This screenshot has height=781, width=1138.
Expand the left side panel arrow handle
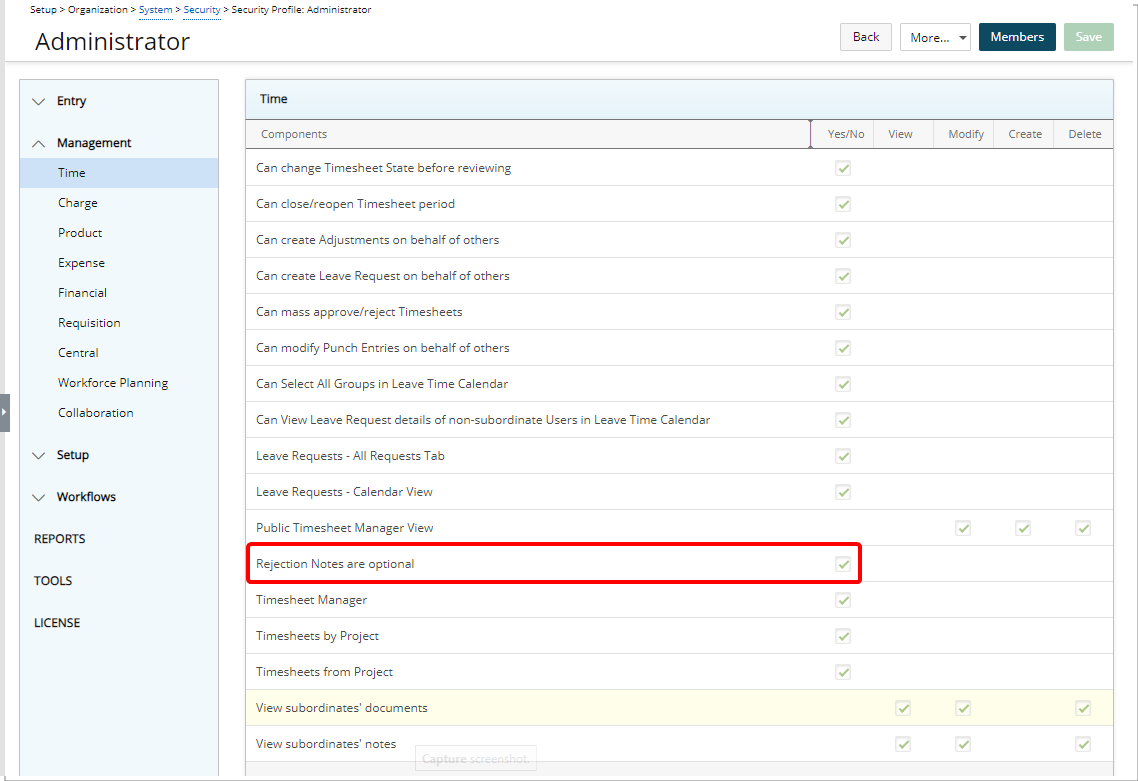(5, 412)
